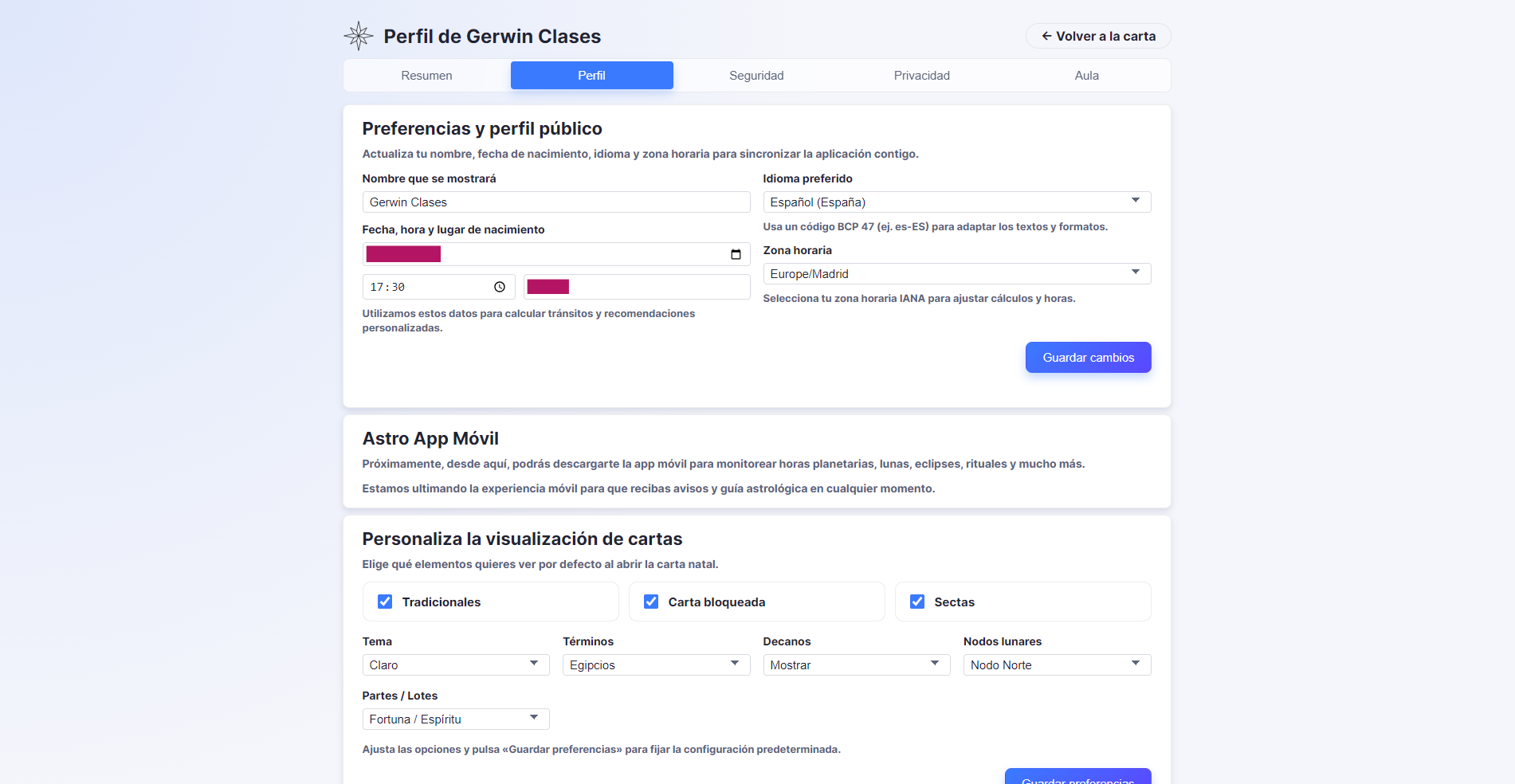The width and height of the screenshot is (1515, 784).
Task: Click Volver a la carta button
Action: 1097,36
